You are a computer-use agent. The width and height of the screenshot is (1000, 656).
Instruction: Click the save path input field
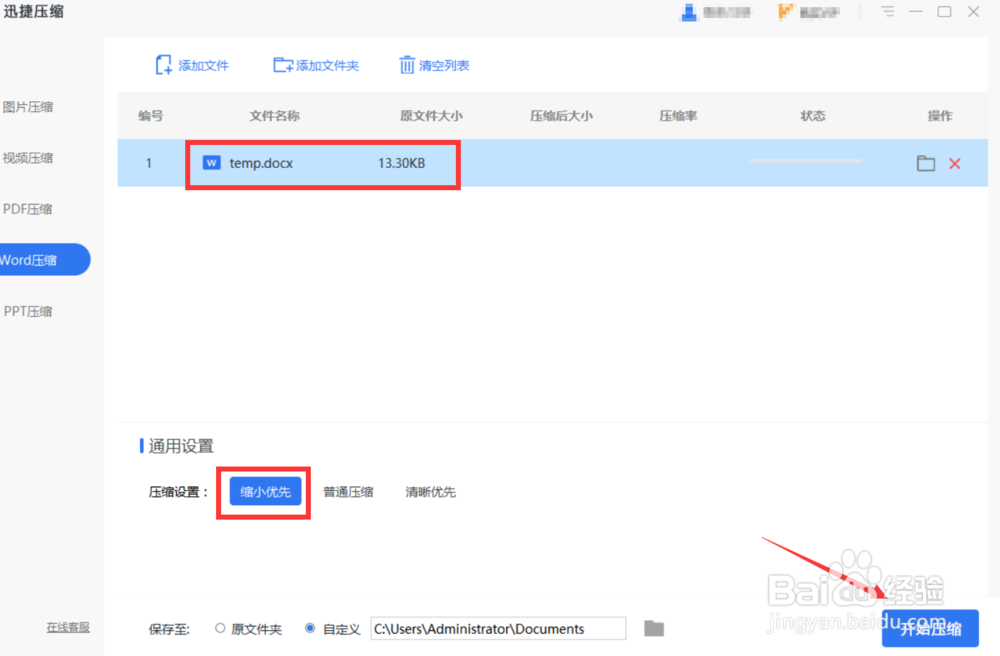pos(497,628)
